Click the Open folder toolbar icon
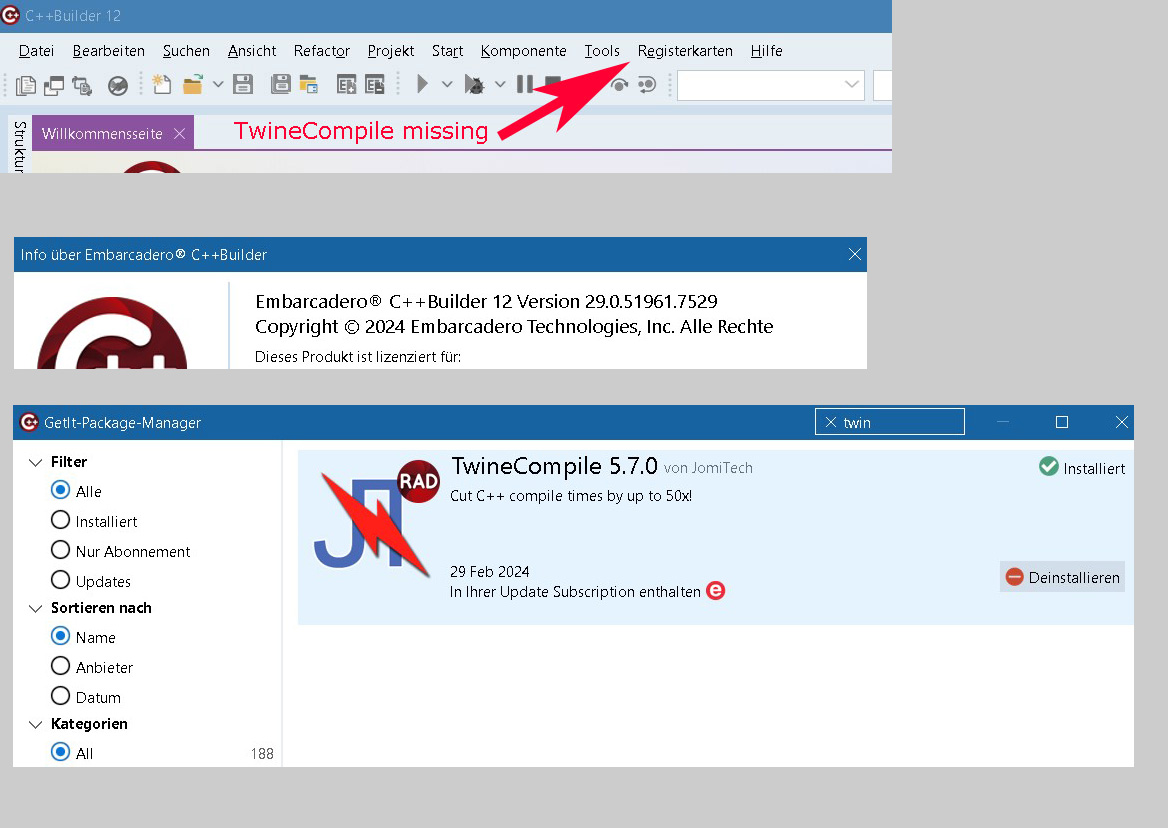This screenshot has width=1168, height=828. tap(192, 85)
